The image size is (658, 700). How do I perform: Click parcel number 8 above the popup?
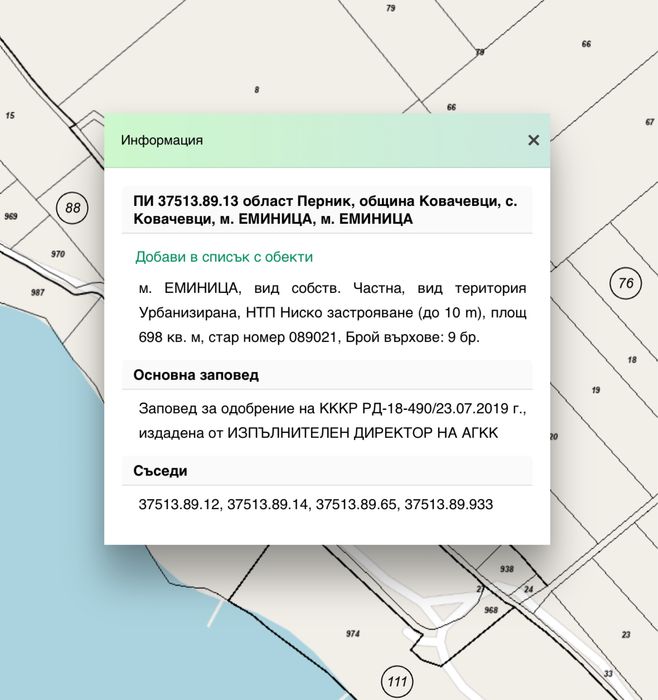coord(257,90)
